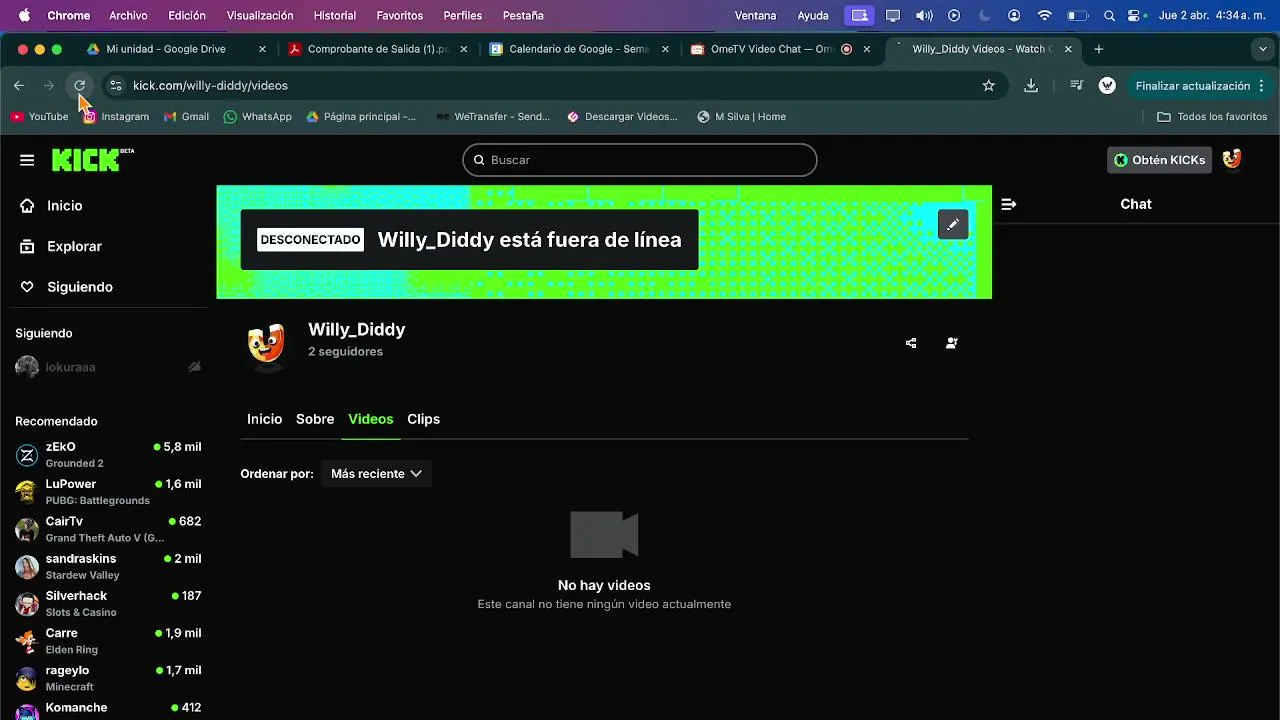Open the Más reciente sort dropdown
Viewport: 1280px width, 720px height.
click(x=376, y=474)
